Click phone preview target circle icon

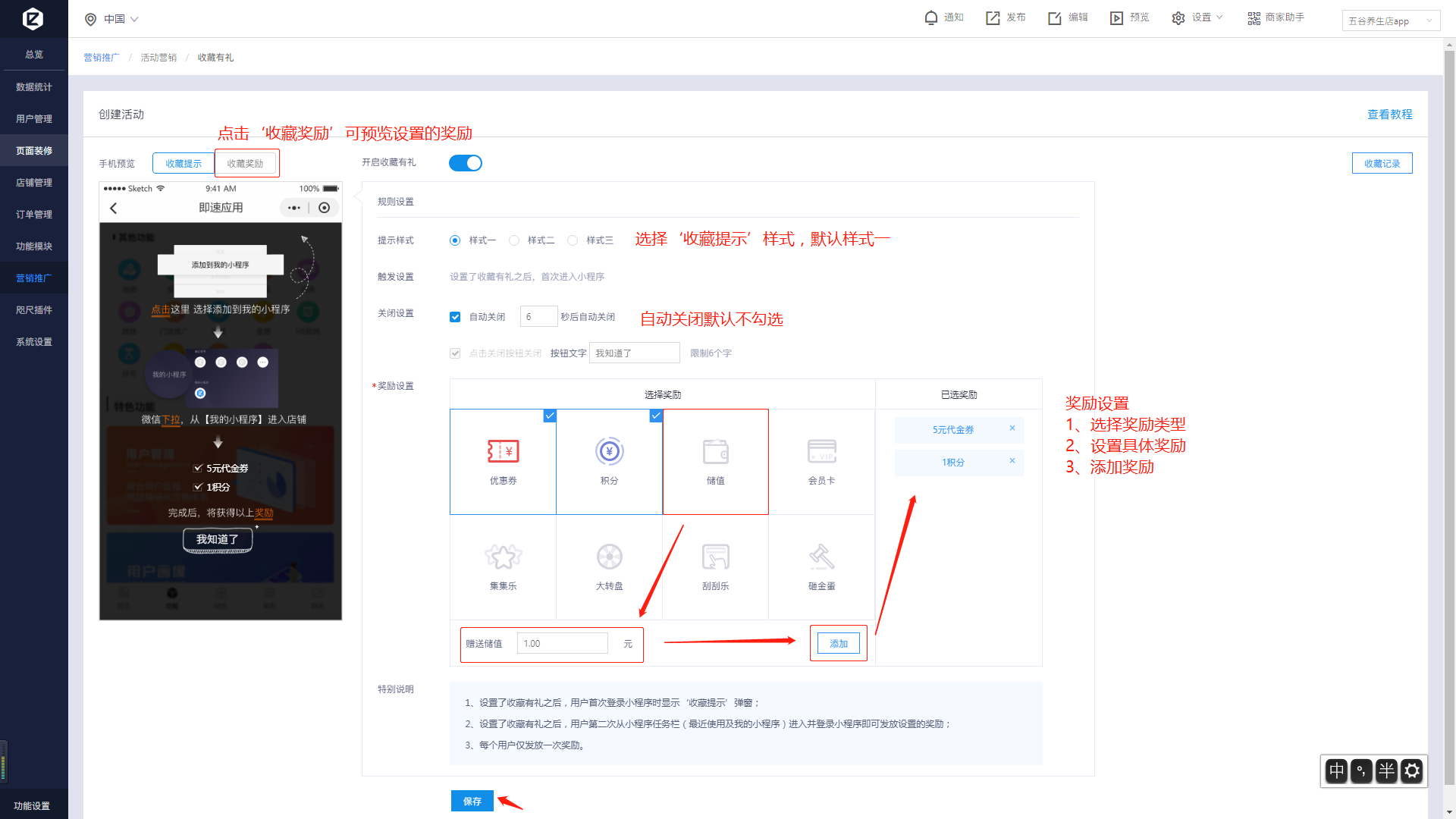325,208
